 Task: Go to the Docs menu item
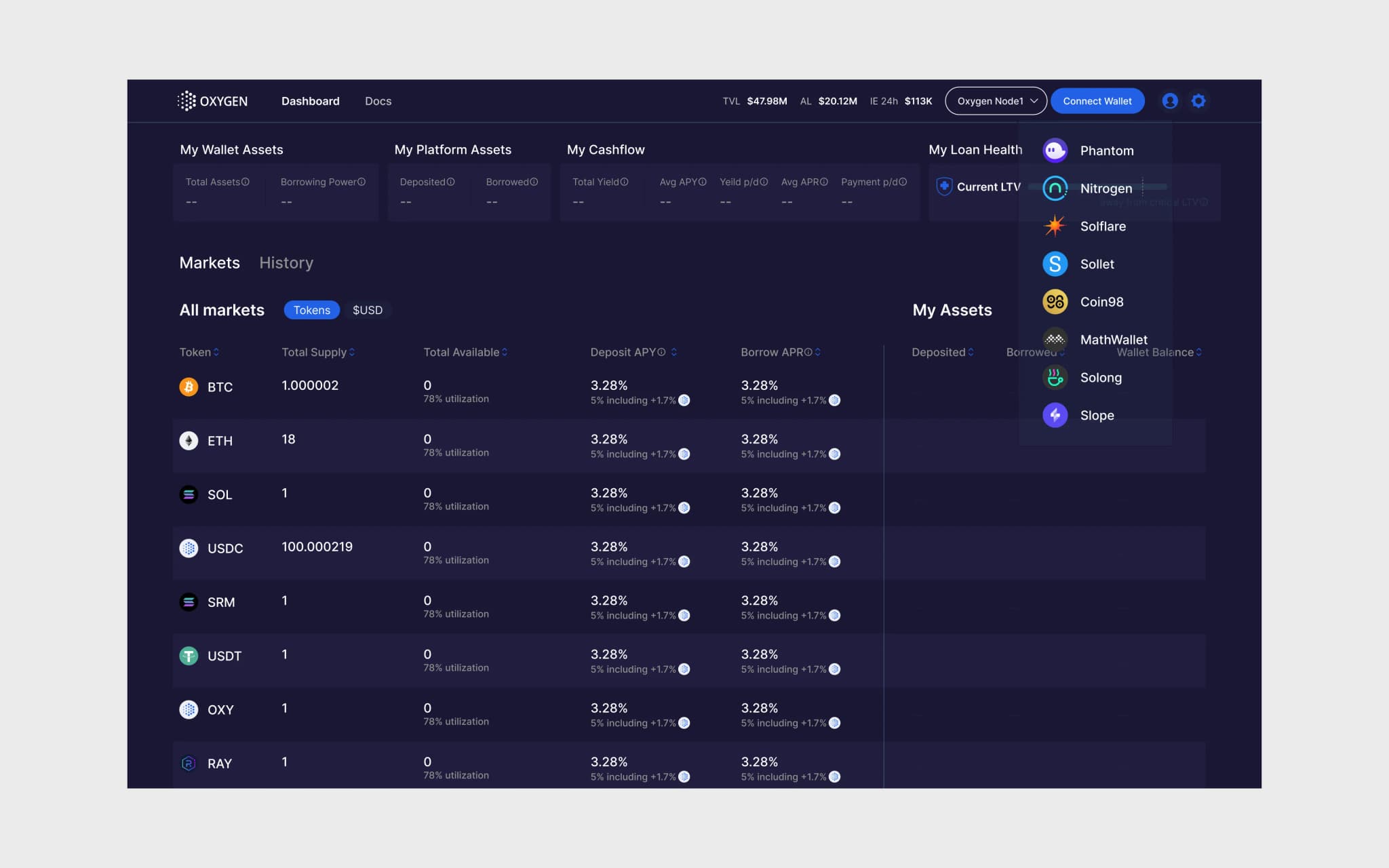pos(378,101)
